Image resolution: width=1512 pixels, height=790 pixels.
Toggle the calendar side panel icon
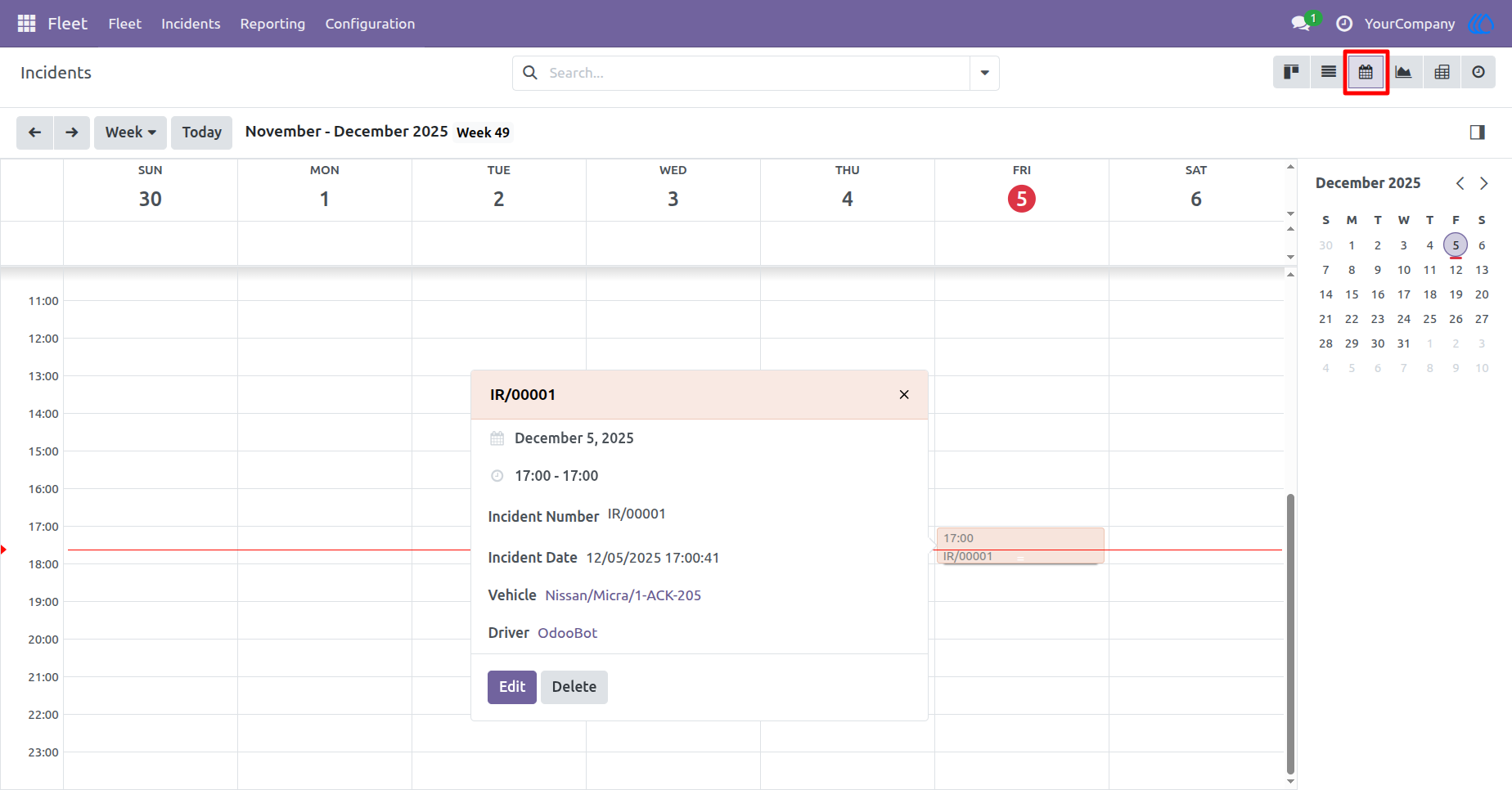(1477, 132)
